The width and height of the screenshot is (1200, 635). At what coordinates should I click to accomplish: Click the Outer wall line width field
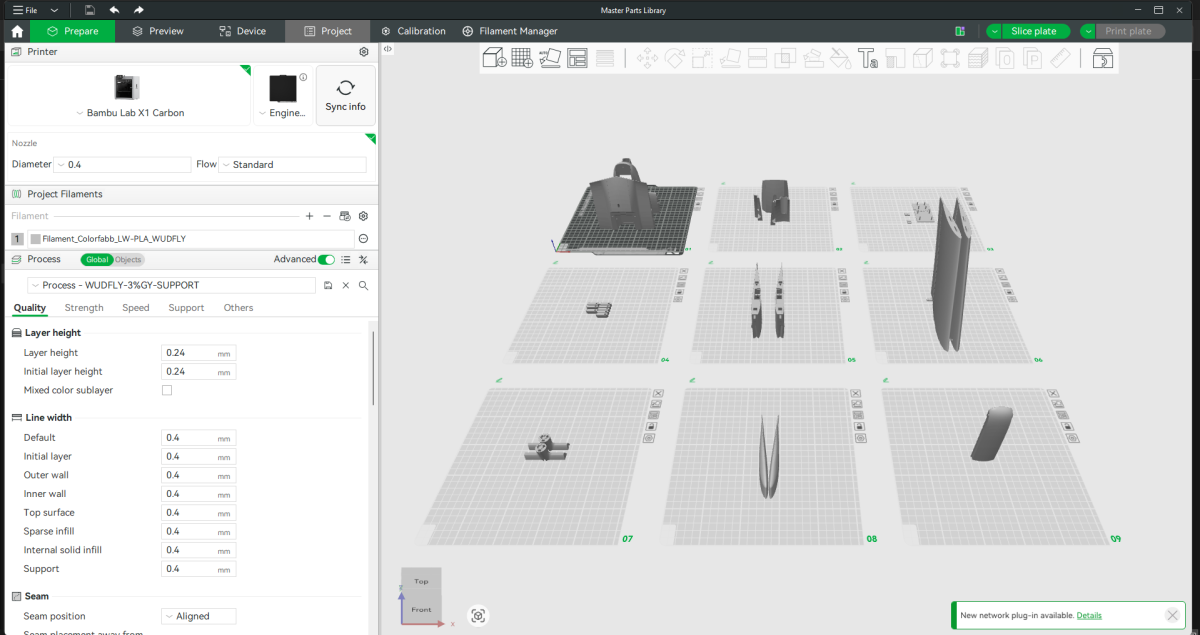click(199, 475)
